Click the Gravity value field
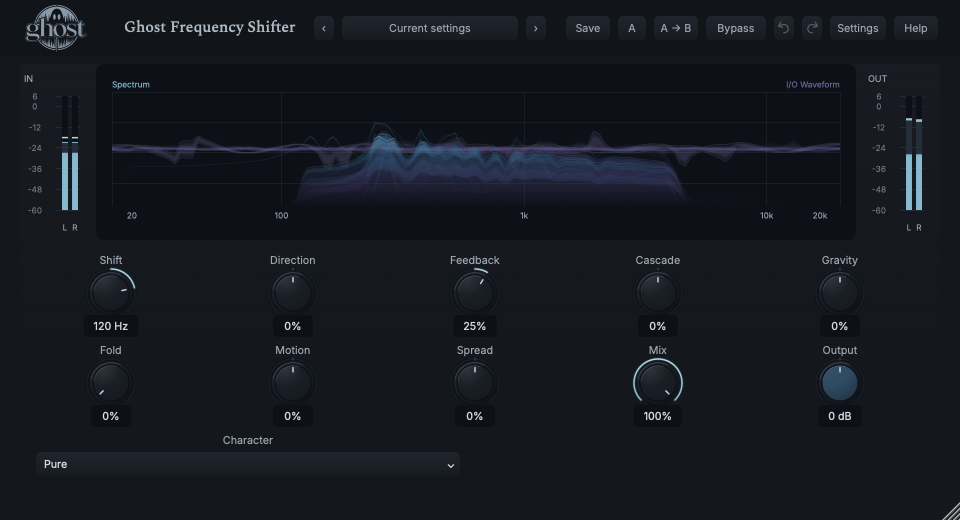The image size is (960, 520). (x=839, y=326)
